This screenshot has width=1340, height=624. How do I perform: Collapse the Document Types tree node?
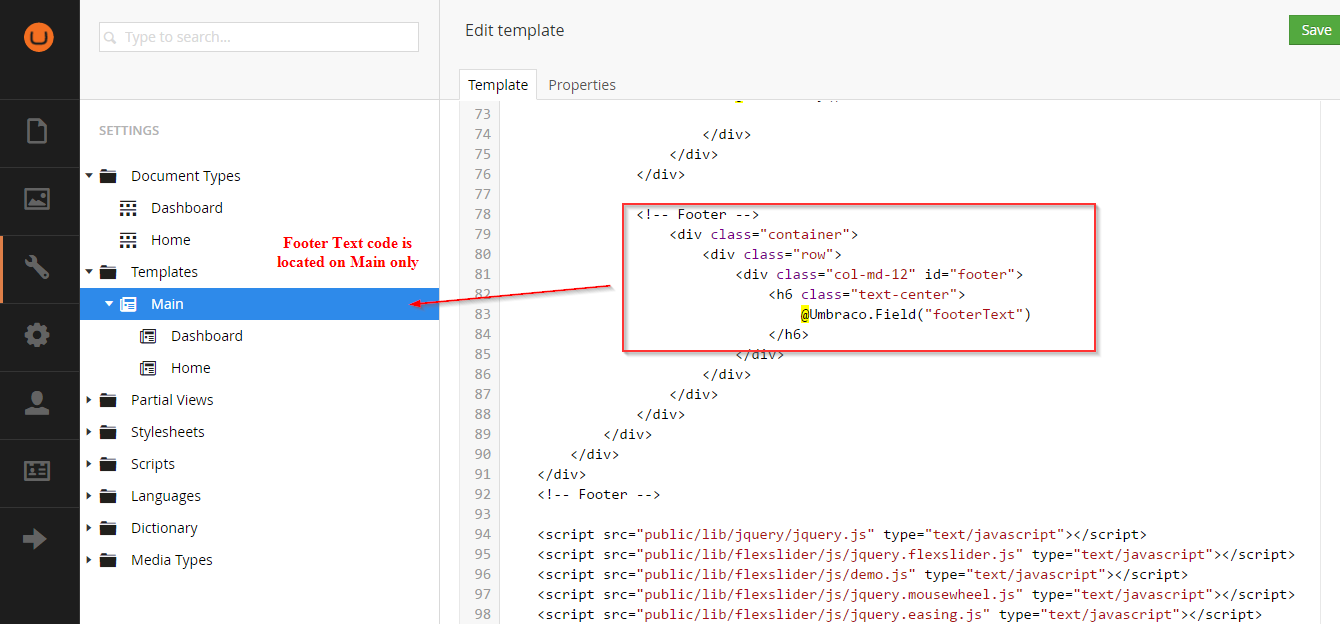pyautogui.click(x=89, y=176)
